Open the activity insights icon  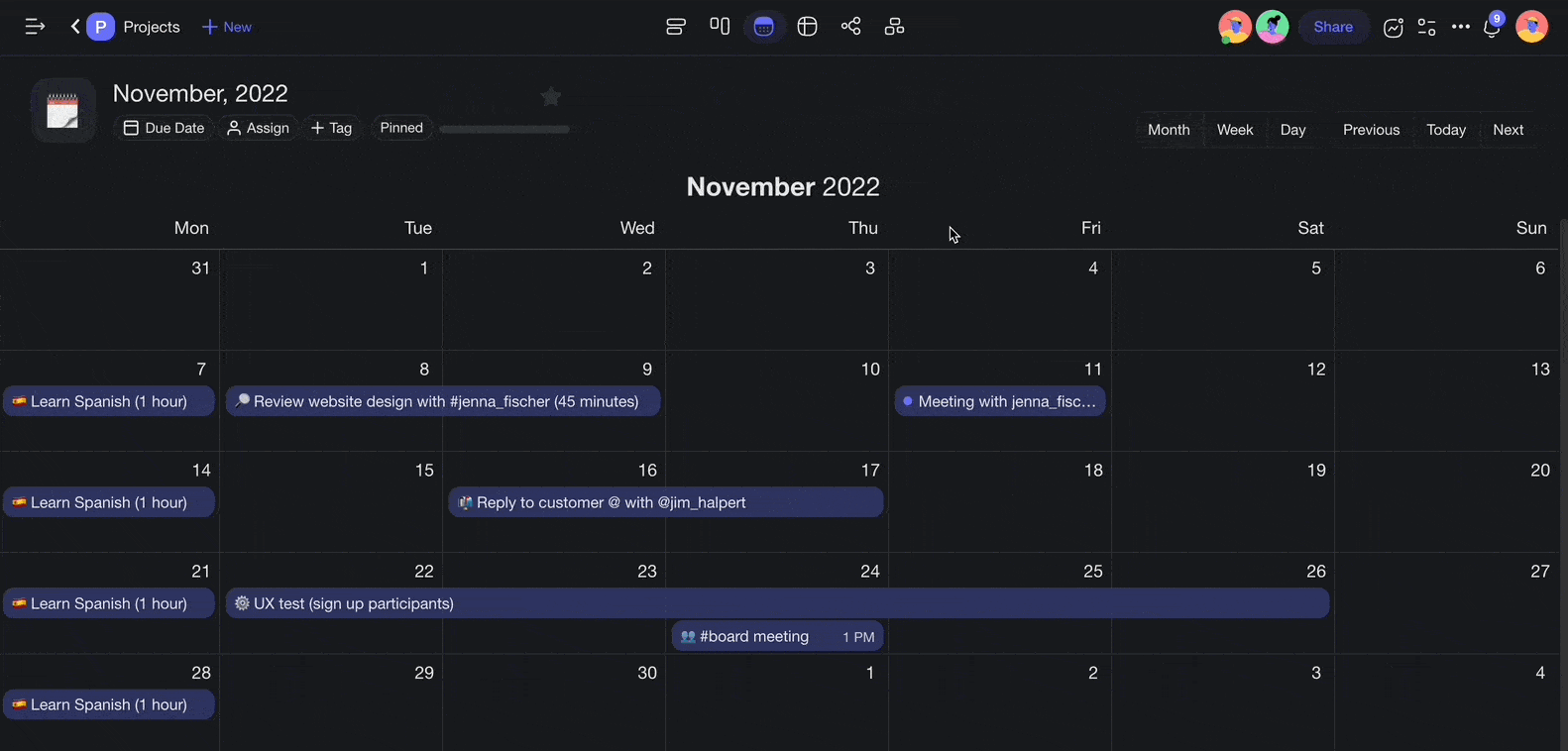[1394, 28]
